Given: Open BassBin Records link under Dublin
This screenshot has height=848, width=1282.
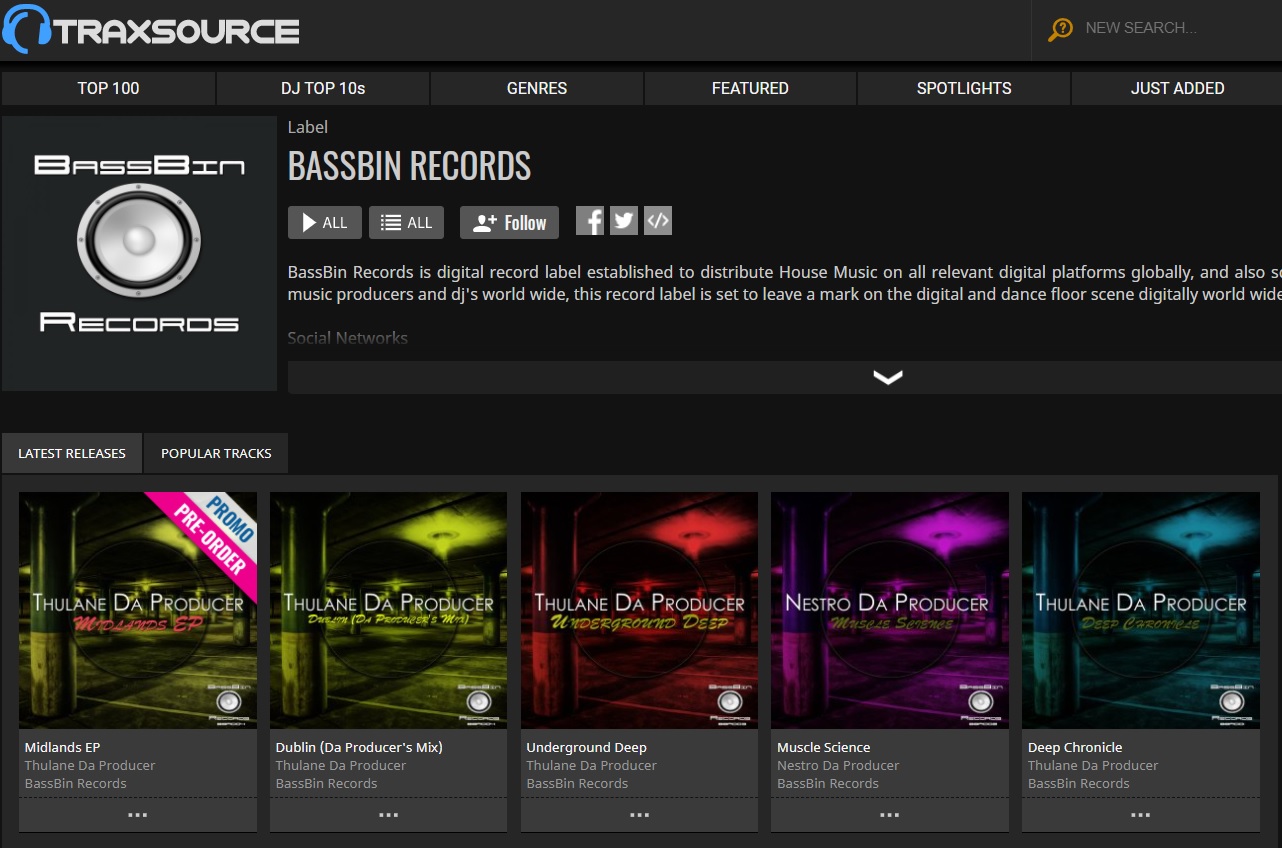Looking at the screenshot, I should click(326, 783).
